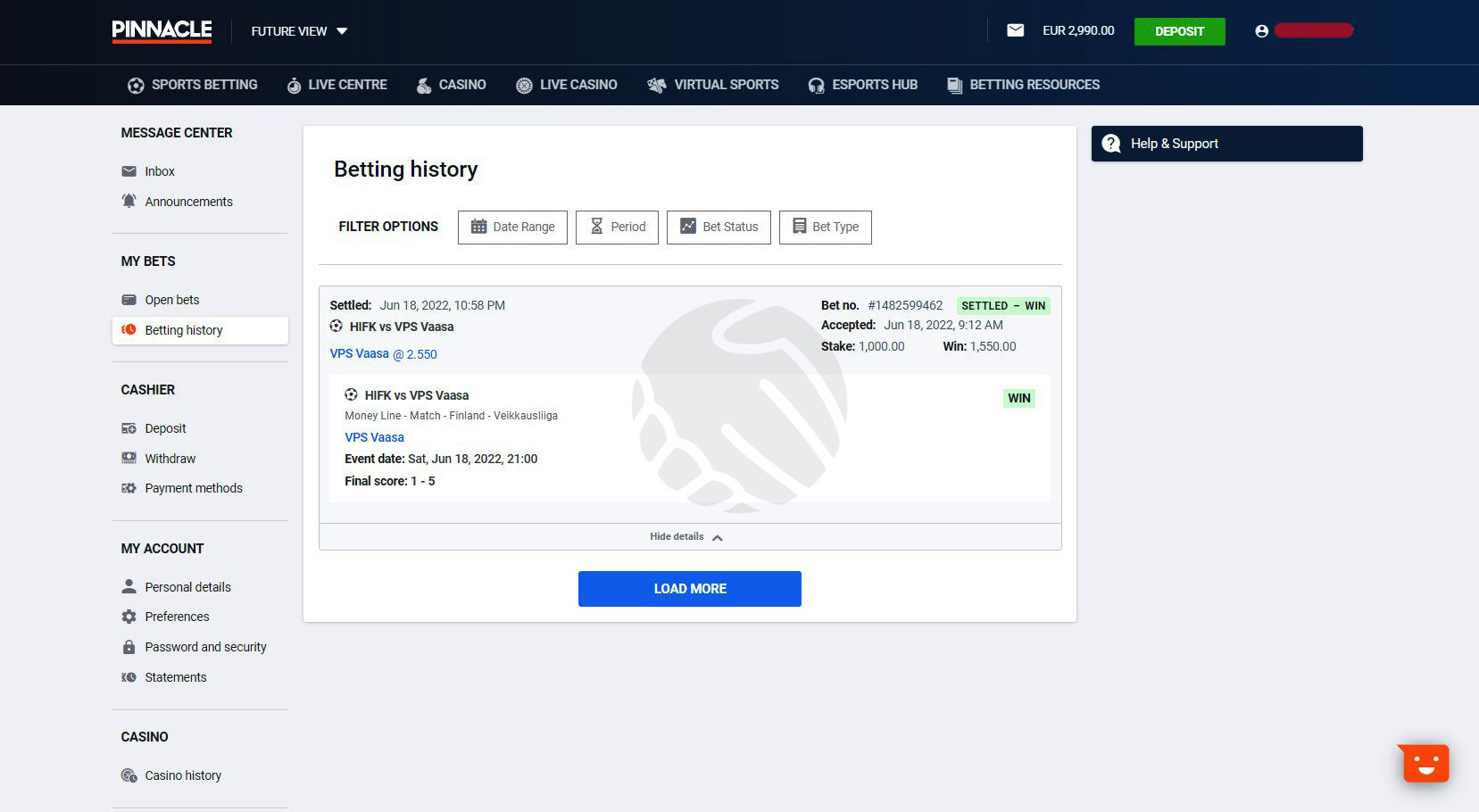Open the Inbox link

click(160, 171)
